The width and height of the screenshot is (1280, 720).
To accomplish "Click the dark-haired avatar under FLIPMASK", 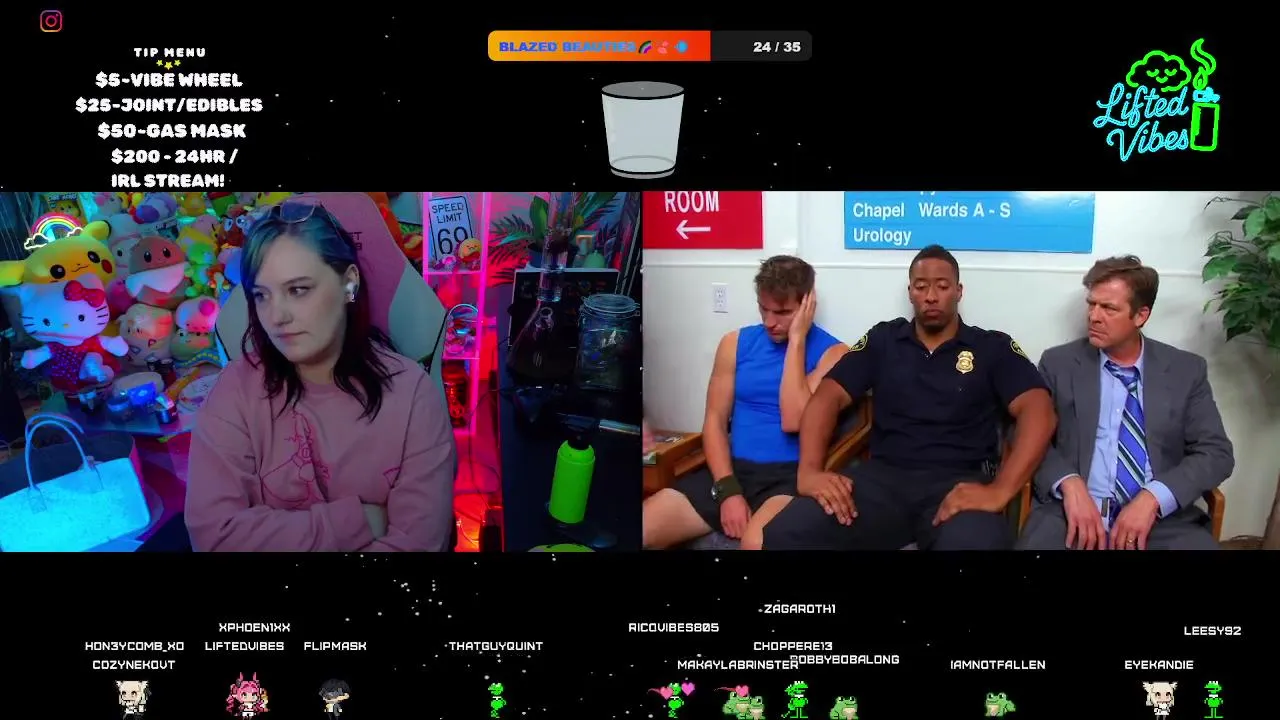I will click(x=334, y=697).
